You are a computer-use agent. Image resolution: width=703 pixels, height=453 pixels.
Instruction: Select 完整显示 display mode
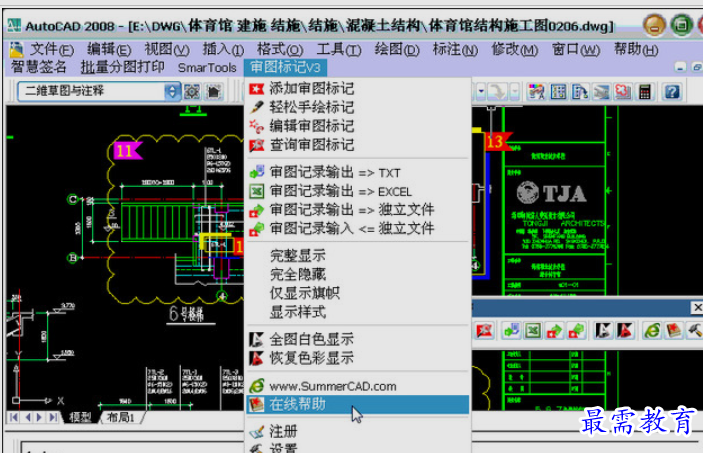click(x=297, y=256)
